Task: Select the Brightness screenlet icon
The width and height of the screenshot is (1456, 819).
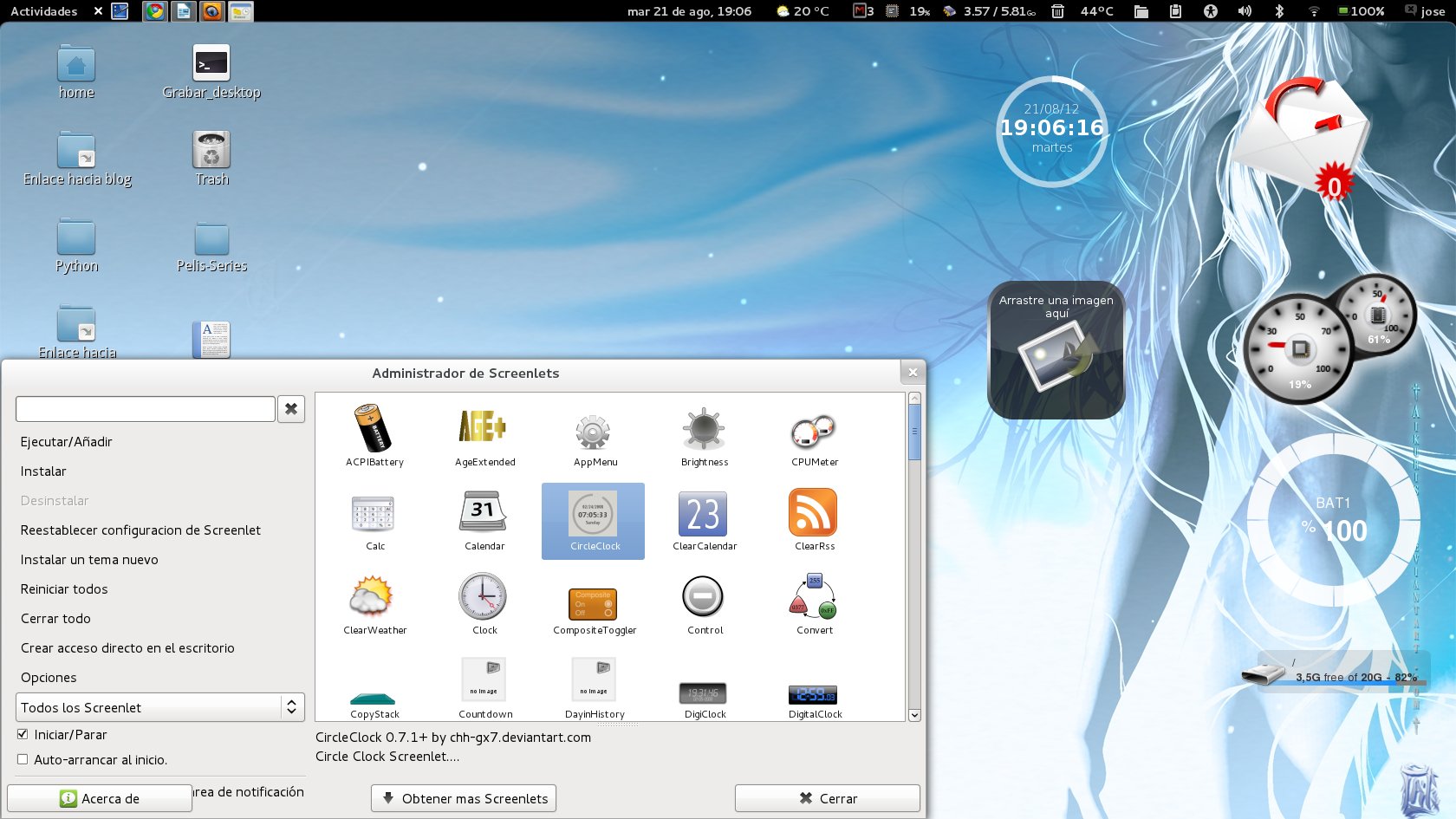Action: click(x=704, y=431)
